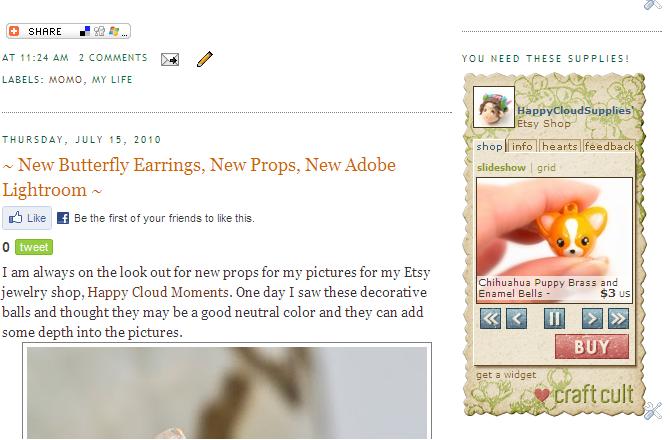Select slideshow view mode
This screenshot has height=440, width=670.
[501, 167]
